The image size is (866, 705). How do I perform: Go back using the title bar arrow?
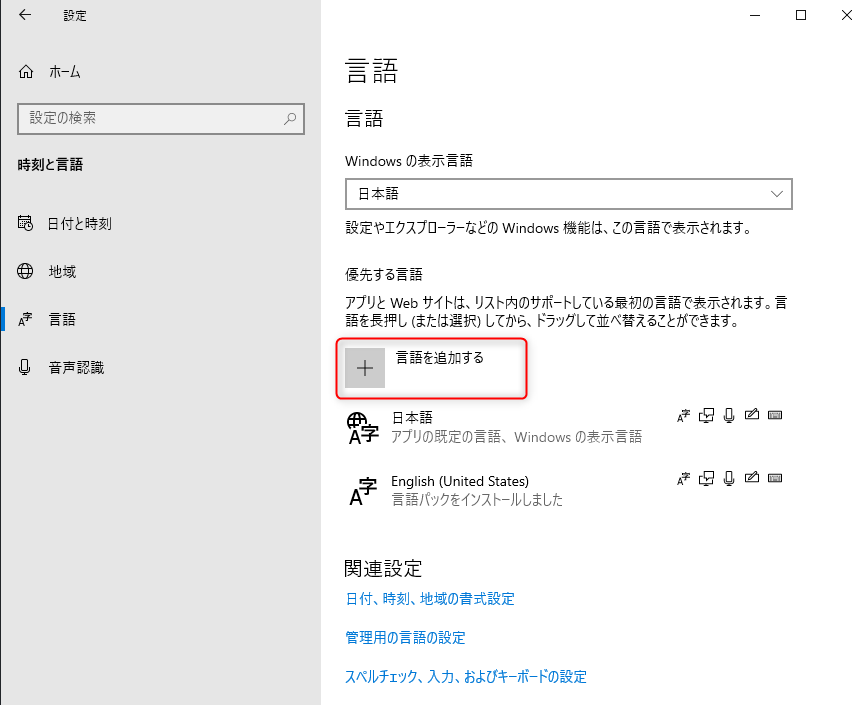(x=24, y=15)
